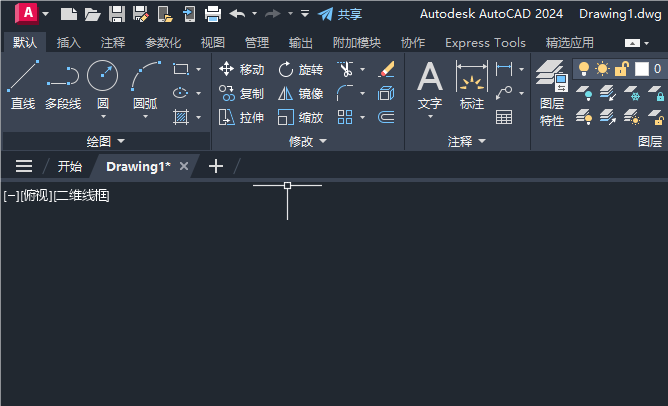Switch to the Insert (插入) ribbon tab
Image resolution: width=668 pixels, height=406 pixels.
[69, 43]
